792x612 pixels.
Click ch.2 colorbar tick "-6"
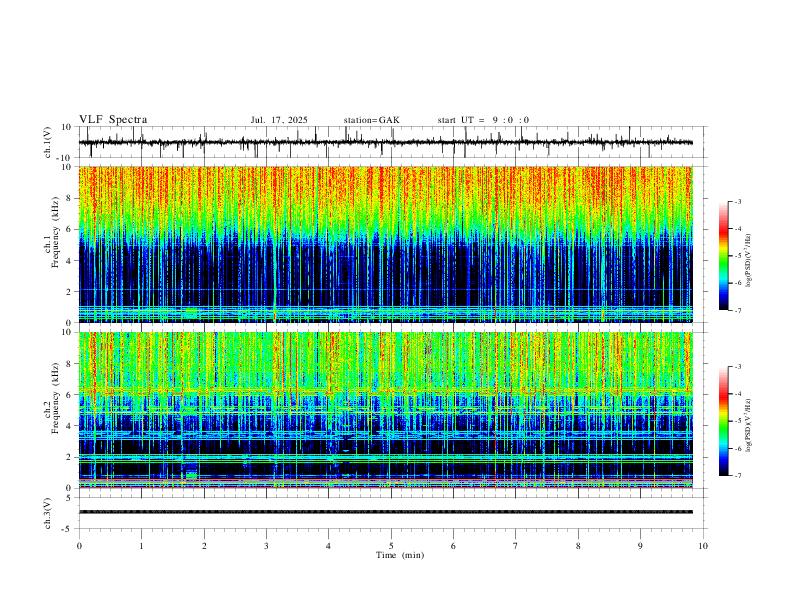pyautogui.click(x=738, y=448)
